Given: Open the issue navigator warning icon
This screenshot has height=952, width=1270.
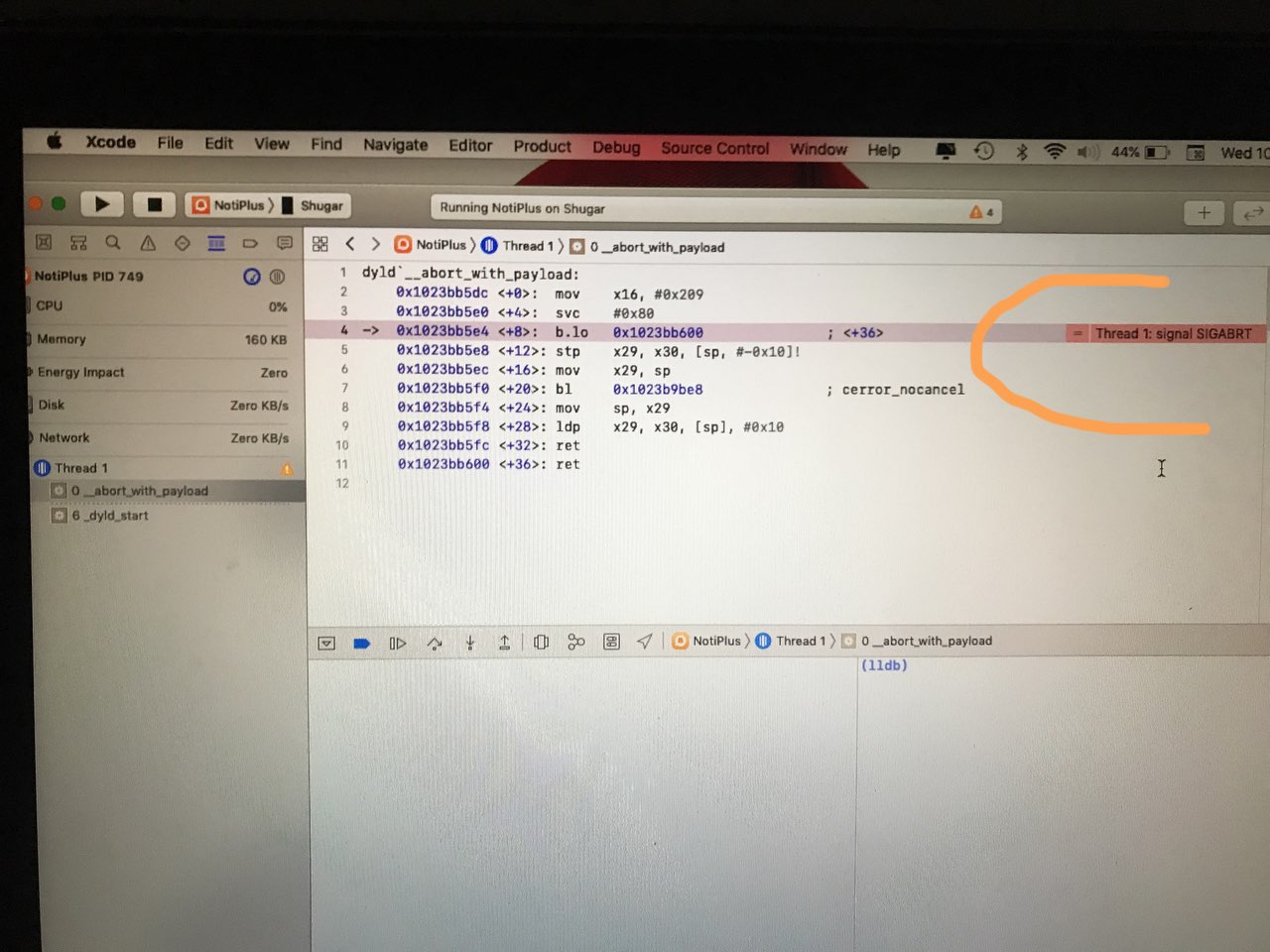Looking at the screenshot, I should pyautogui.click(x=148, y=242).
